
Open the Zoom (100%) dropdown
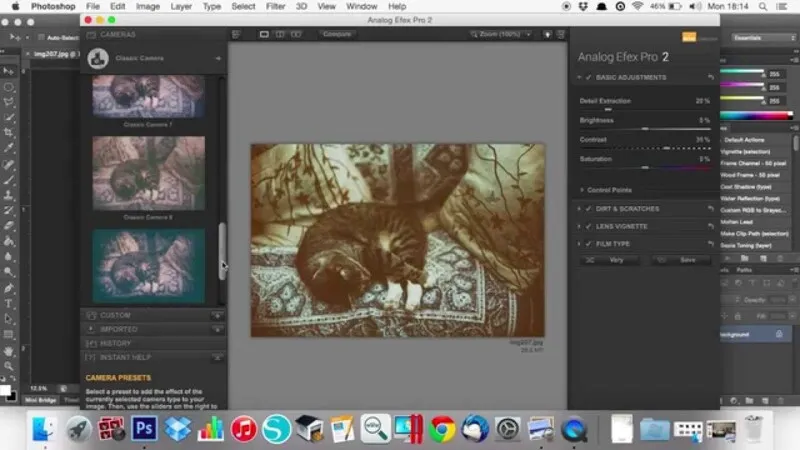pyautogui.click(x=501, y=34)
